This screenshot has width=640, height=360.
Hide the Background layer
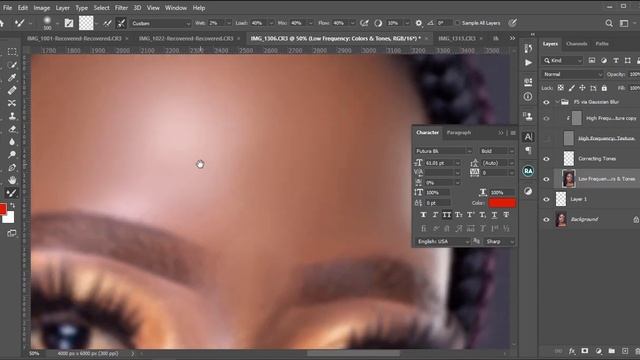click(x=546, y=220)
